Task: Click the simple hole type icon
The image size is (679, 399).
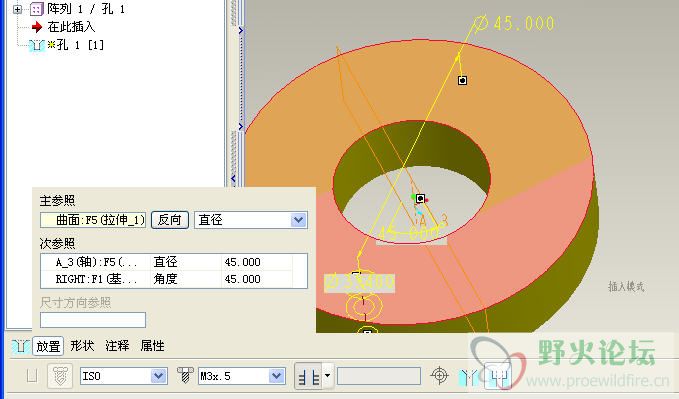Action: coord(32,376)
